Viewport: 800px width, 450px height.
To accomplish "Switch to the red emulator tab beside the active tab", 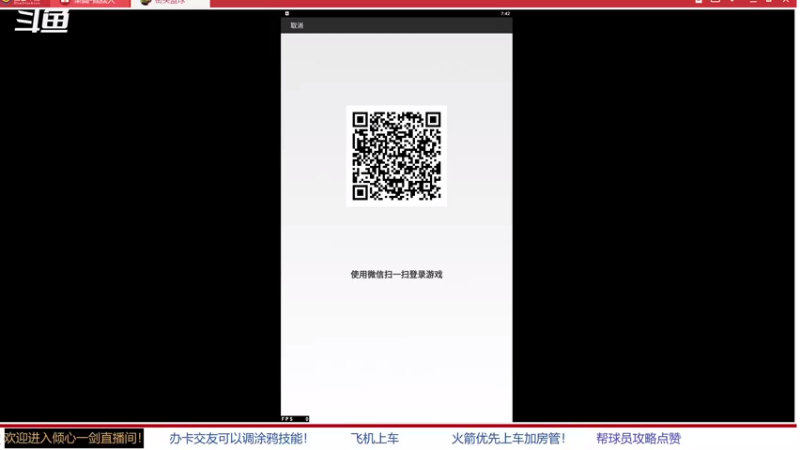I will [x=90, y=3].
